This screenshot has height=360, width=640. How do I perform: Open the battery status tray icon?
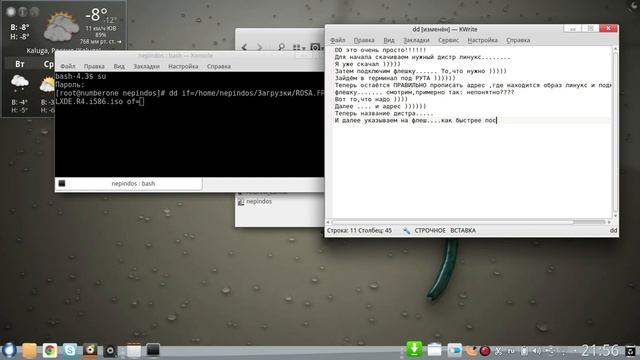tap(524, 351)
